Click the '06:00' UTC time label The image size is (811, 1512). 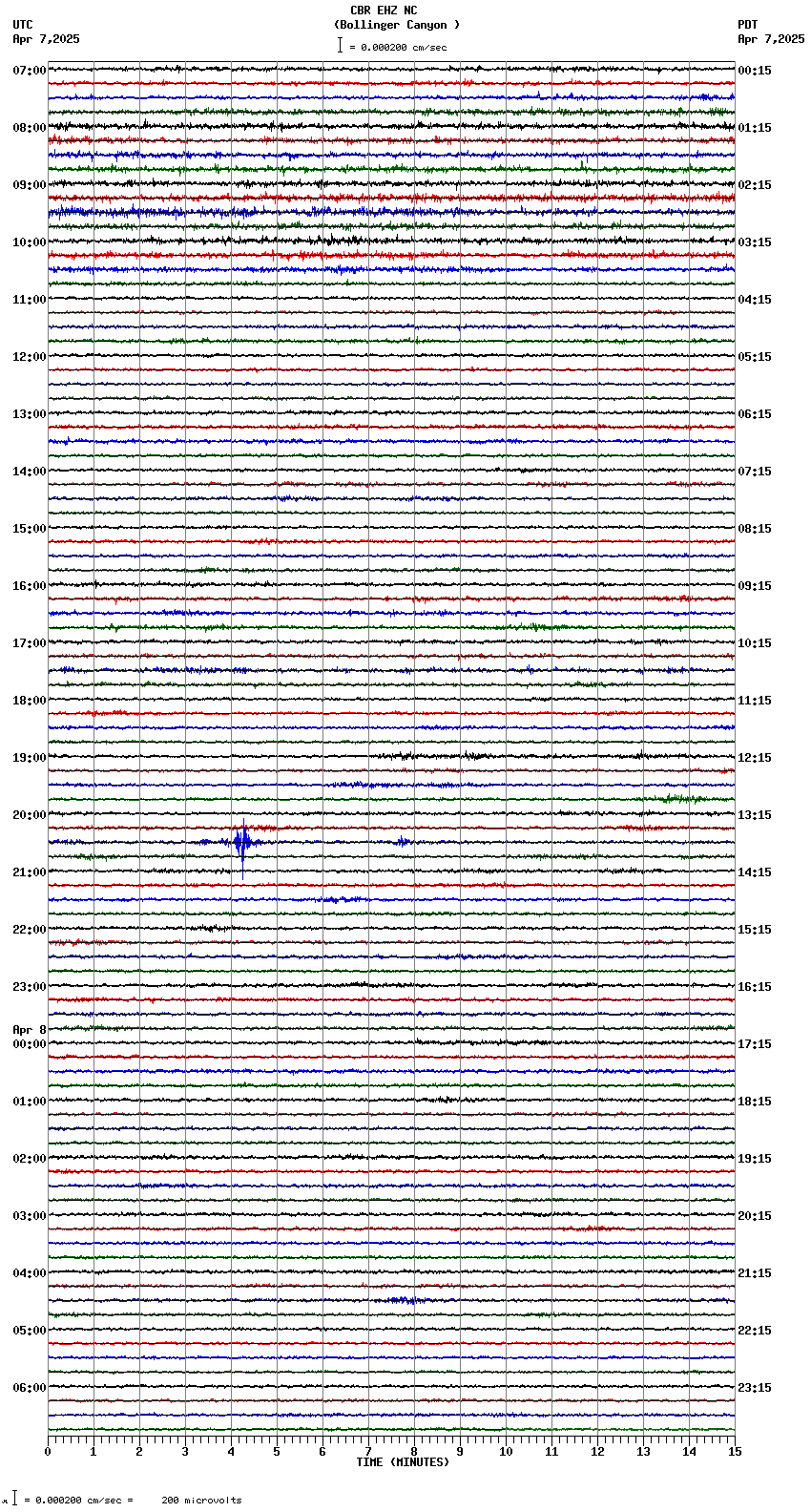[x=30, y=1388]
